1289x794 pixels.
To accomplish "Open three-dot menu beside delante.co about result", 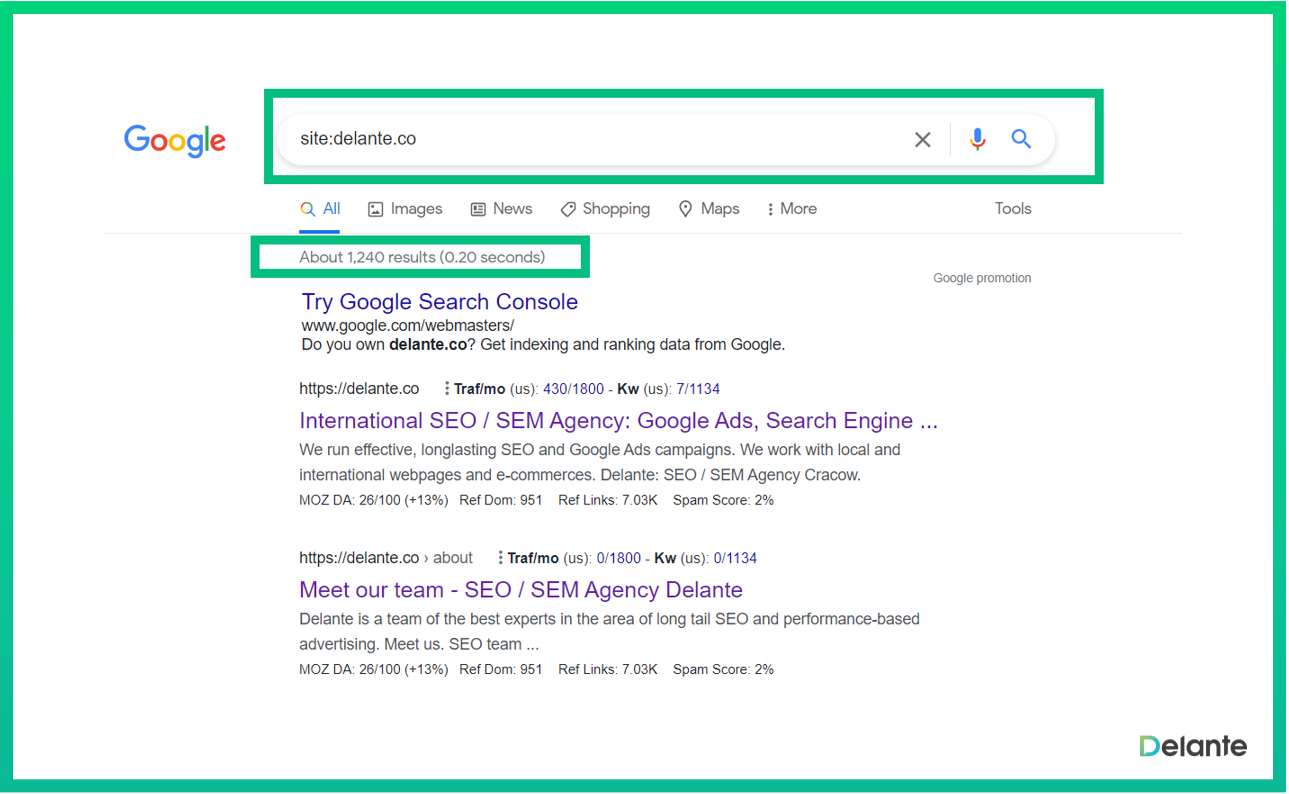I will (x=500, y=558).
